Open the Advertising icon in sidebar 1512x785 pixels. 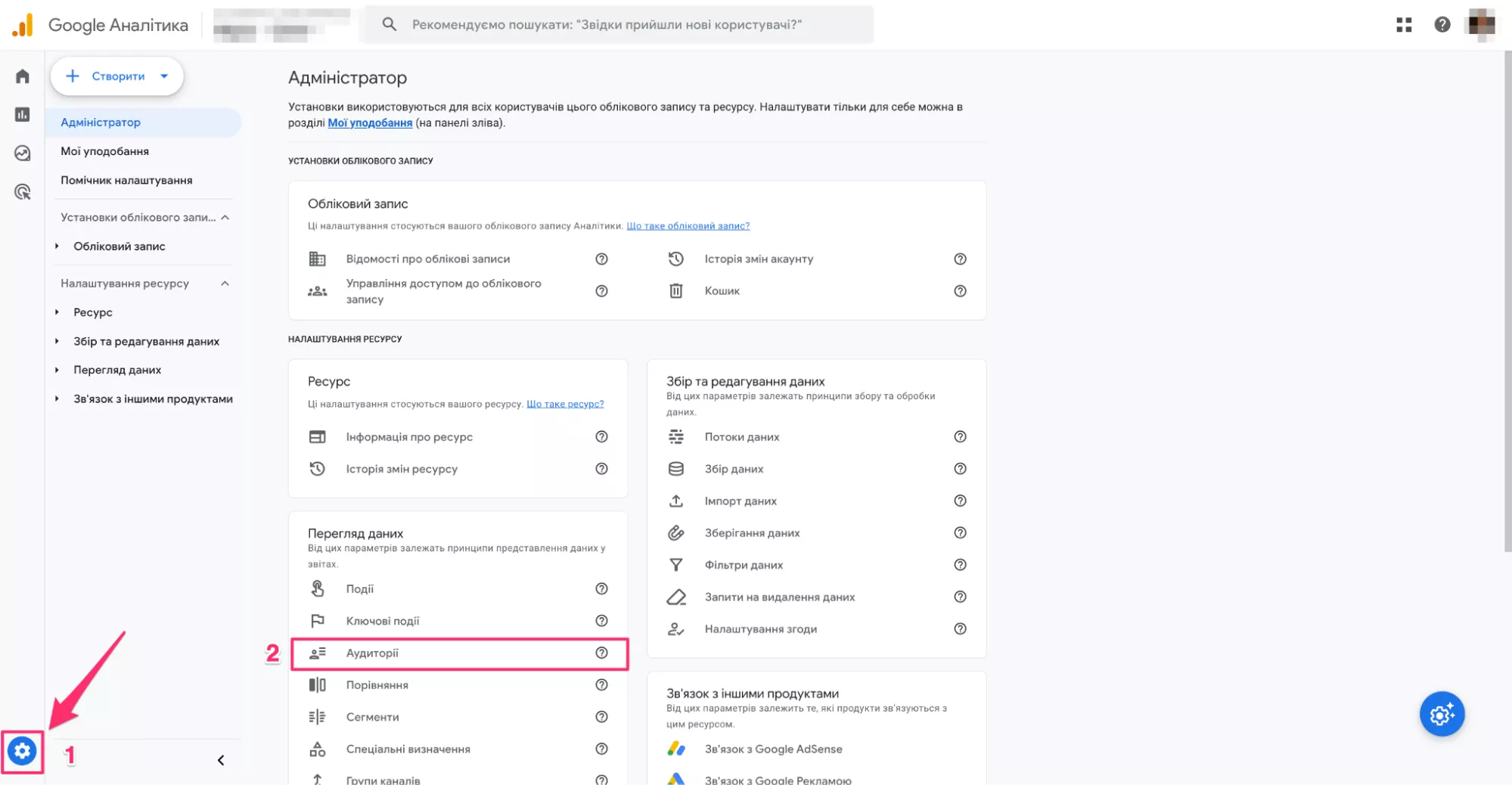[x=22, y=192]
